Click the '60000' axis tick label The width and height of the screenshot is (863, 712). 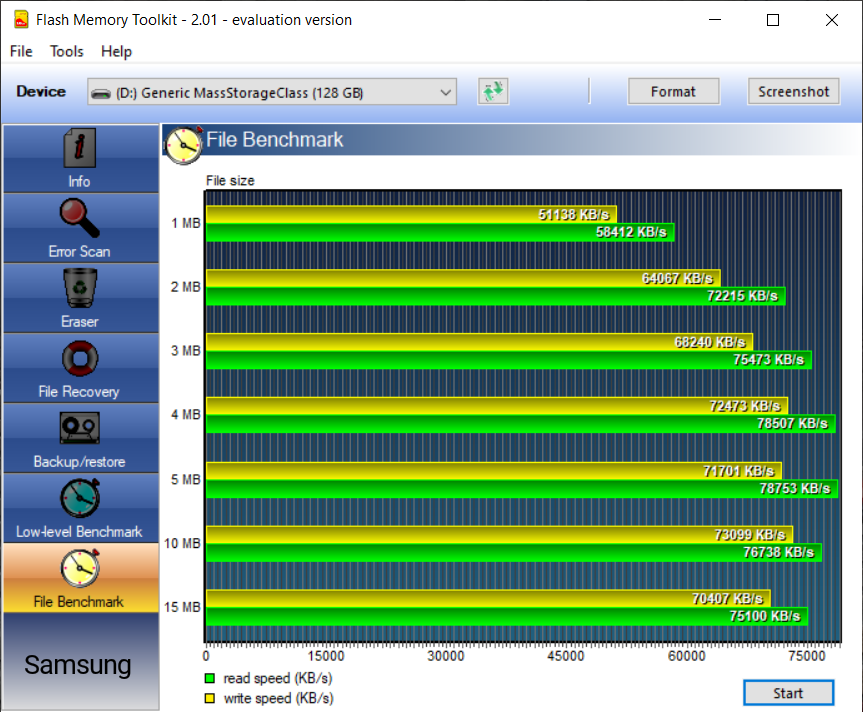[x=686, y=656]
